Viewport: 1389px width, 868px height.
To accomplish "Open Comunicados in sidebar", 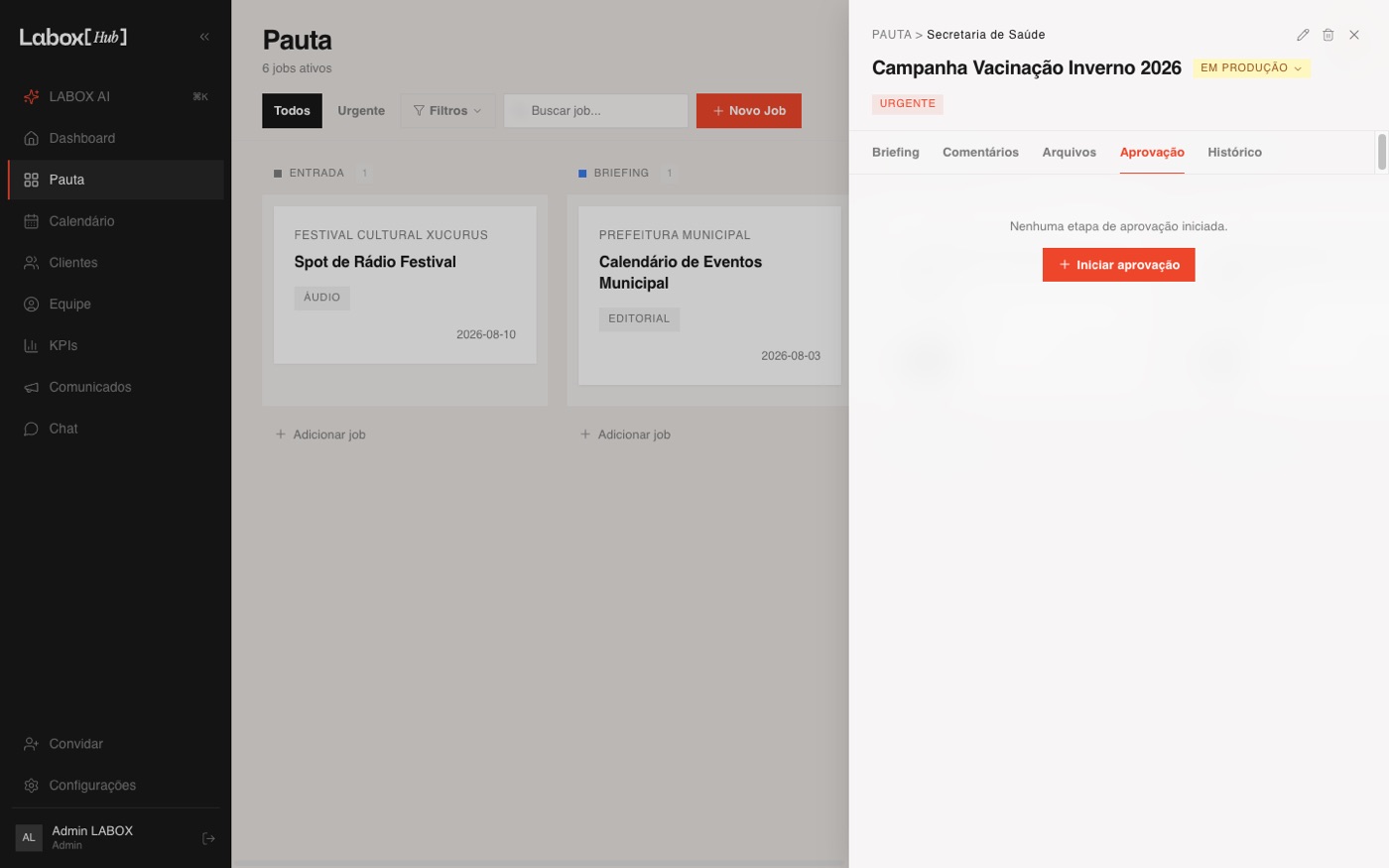I will coord(115,388).
